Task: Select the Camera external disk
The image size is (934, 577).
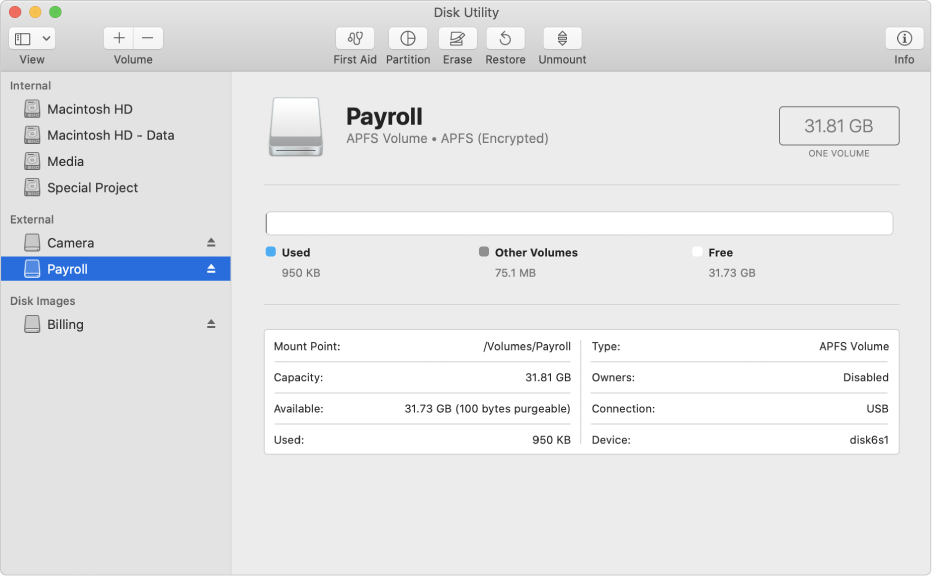Action: 116,243
